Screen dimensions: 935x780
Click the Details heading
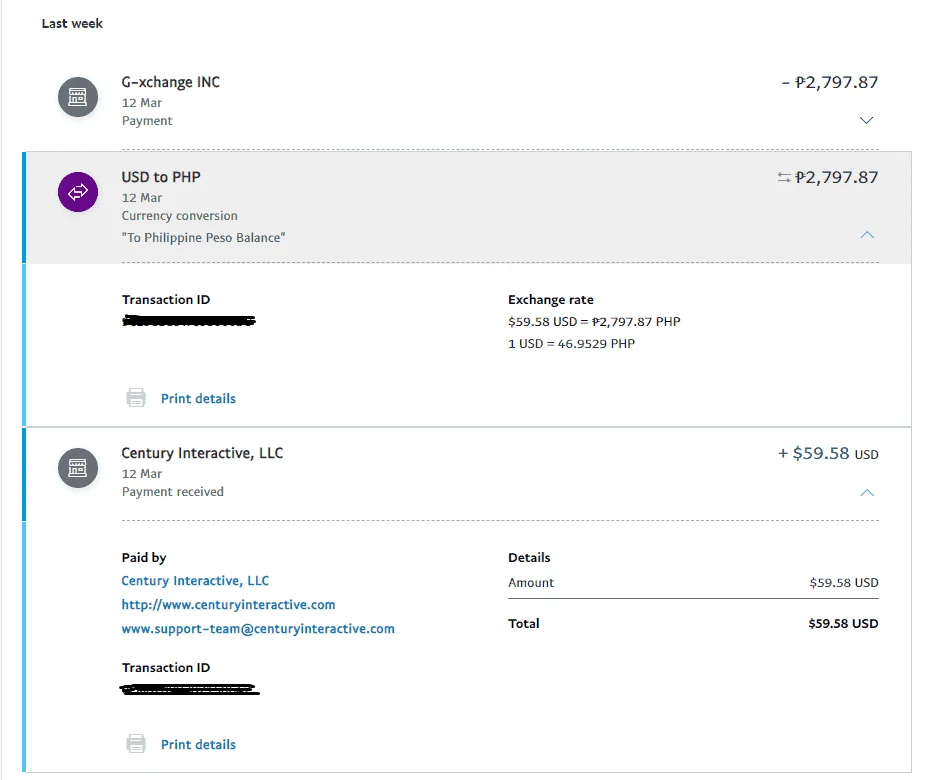pyautogui.click(x=529, y=558)
